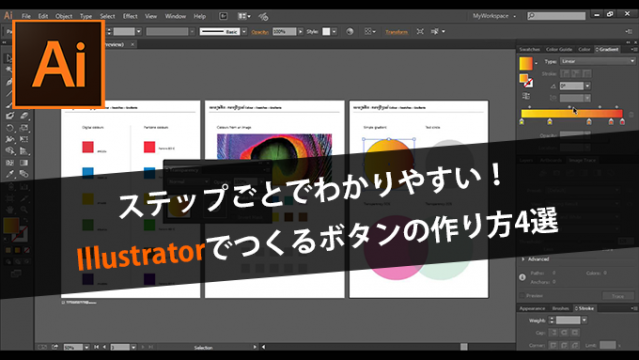Select the Rotate tool
The height and width of the screenshot is (360, 639).
pyautogui.click(x=10, y=128)
